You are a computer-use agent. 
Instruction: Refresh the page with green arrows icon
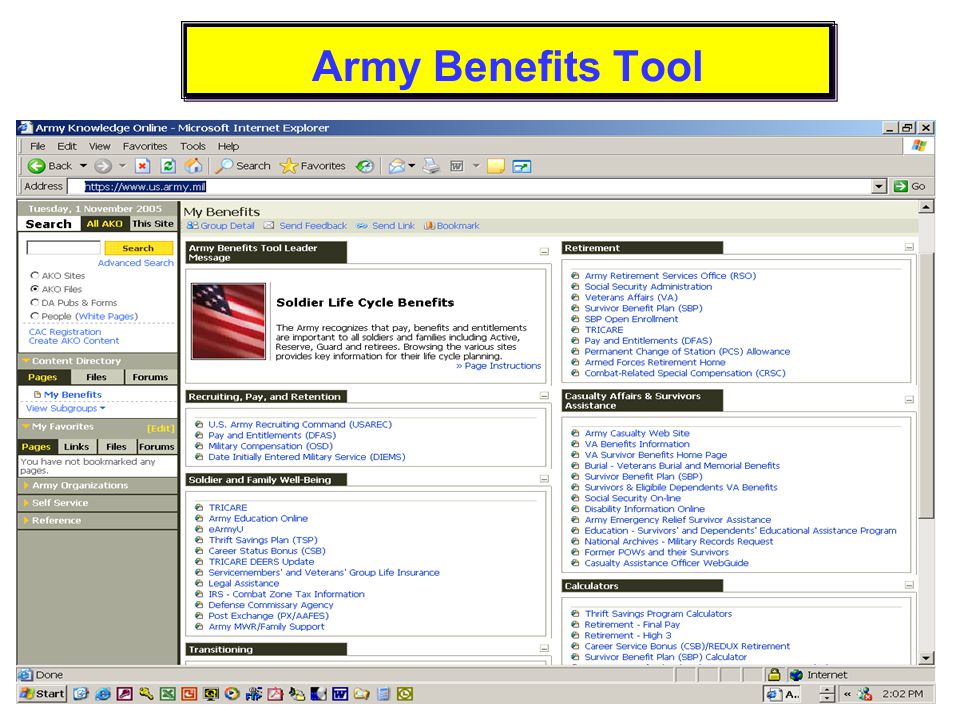click(168, 166)
